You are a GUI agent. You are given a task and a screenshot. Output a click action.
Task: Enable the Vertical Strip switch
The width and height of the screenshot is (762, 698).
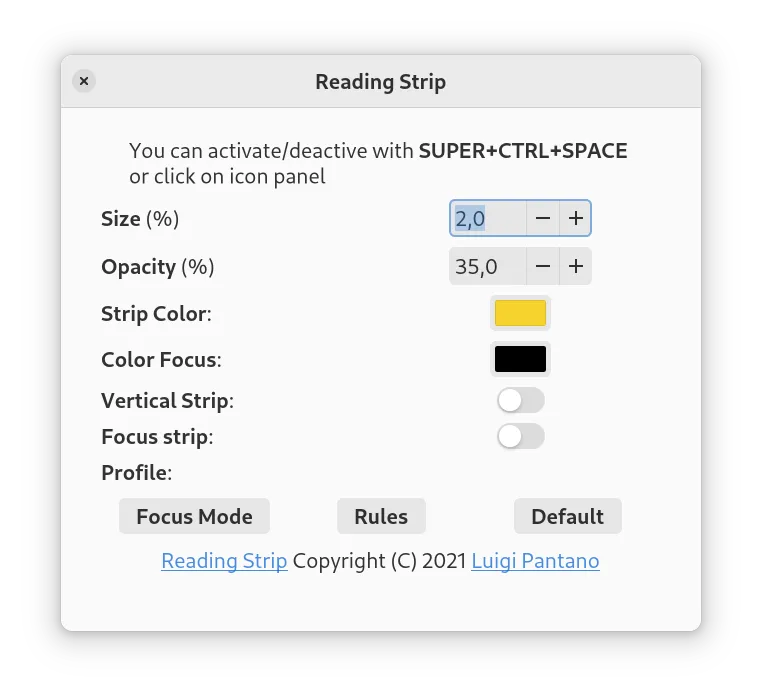tap(520, 401)
